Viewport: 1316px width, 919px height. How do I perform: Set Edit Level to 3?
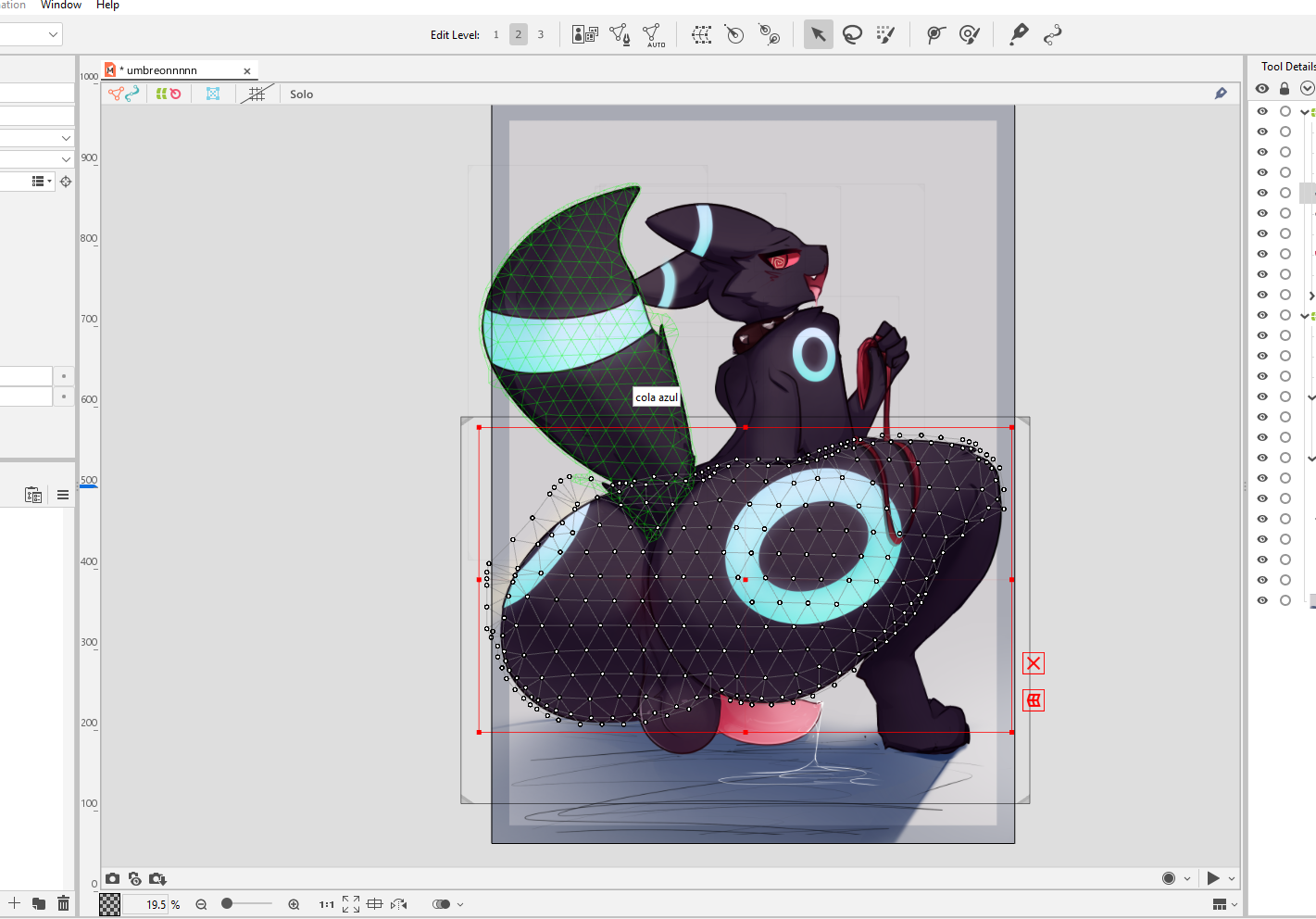click(x=541, y=35)
